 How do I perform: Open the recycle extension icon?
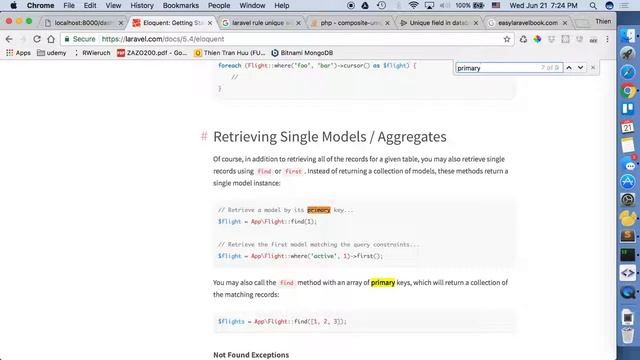click(x=523, y=39)
